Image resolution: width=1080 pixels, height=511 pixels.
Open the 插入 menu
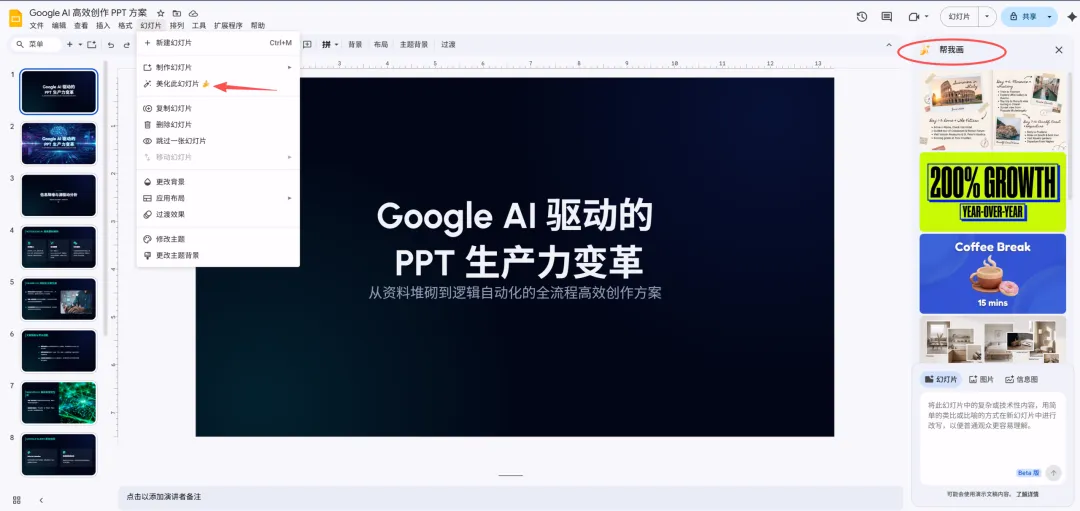coord(103,25)
